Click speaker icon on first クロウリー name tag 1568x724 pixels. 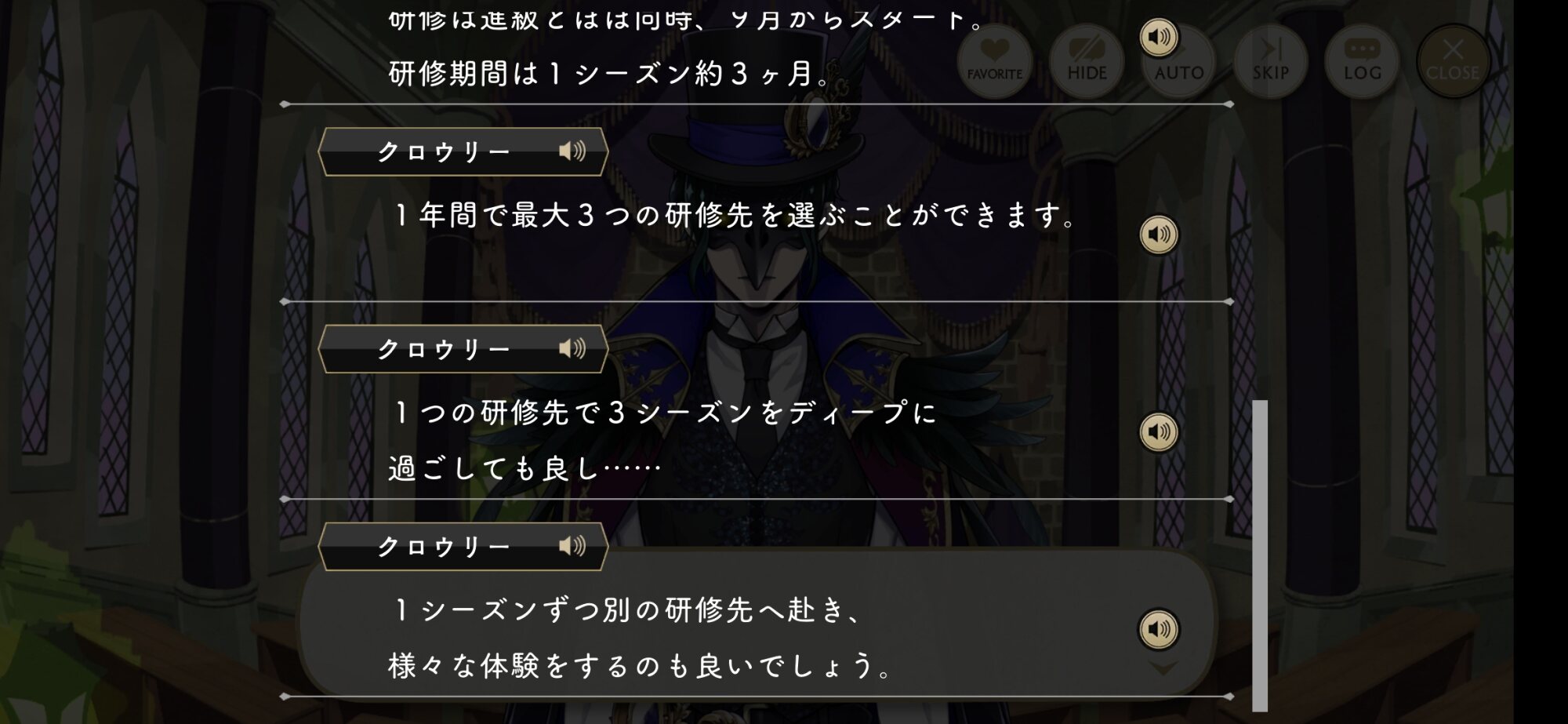[x=572, y=151]
